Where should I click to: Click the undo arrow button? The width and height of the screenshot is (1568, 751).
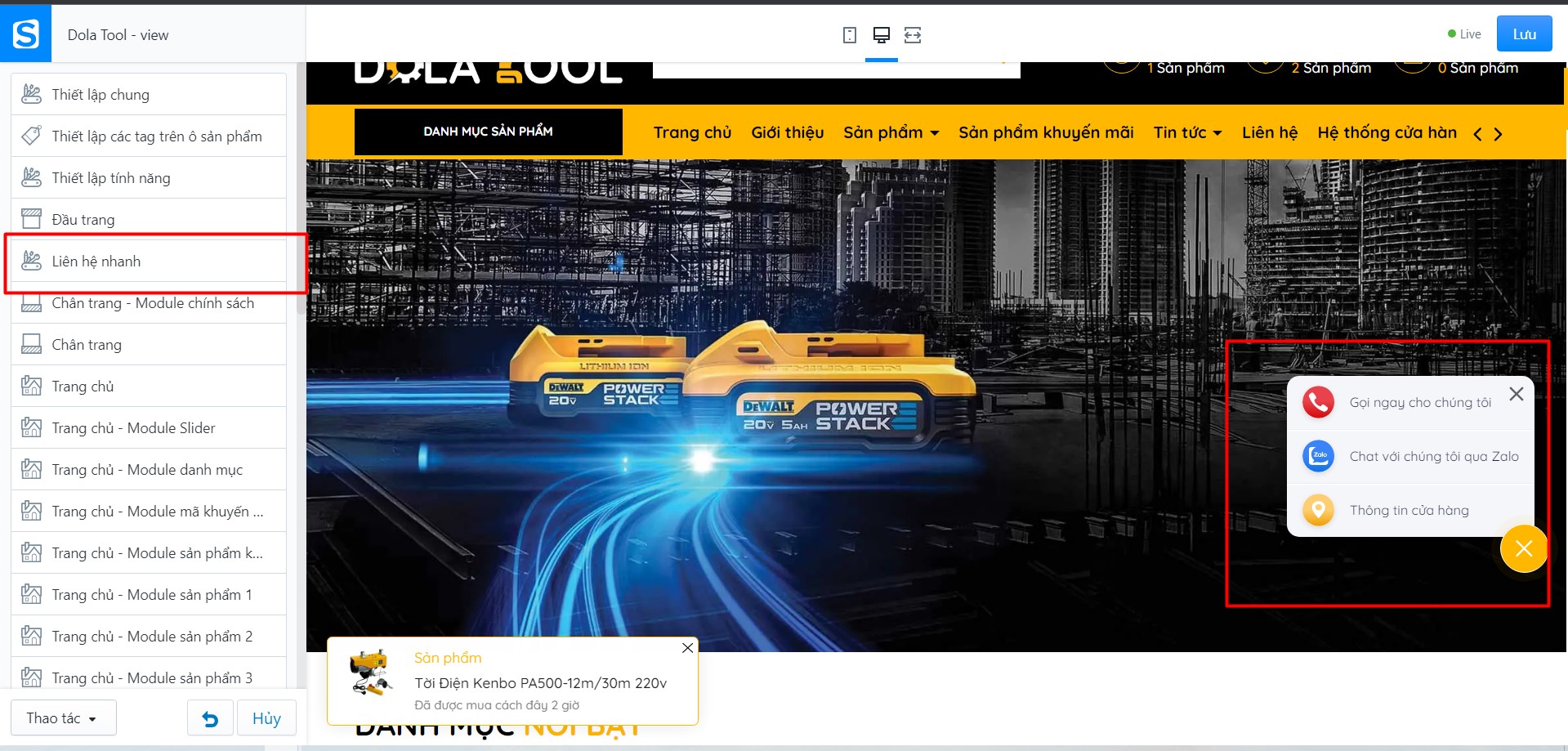[x=210, y=718]
